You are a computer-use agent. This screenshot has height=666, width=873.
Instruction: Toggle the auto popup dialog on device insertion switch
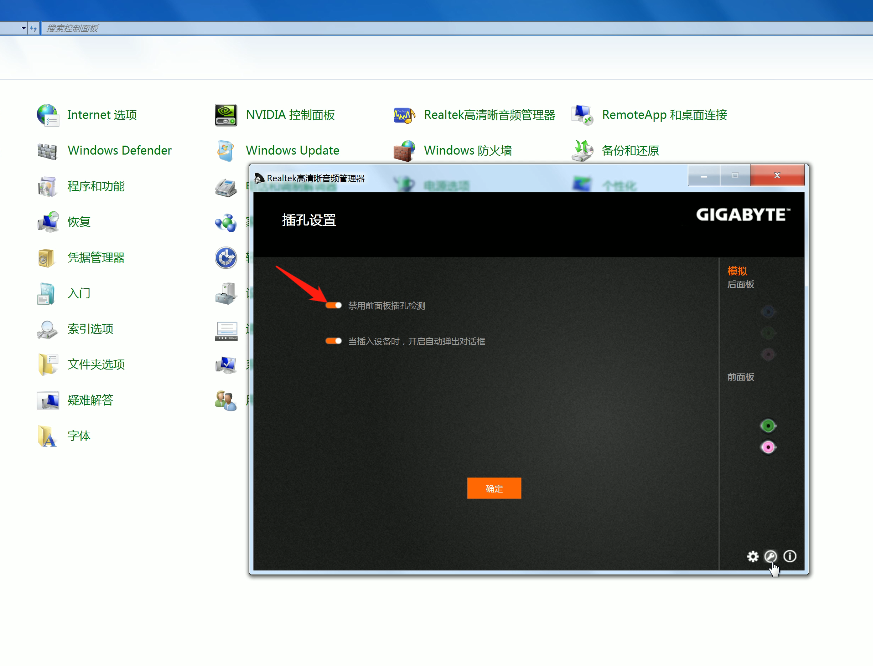coord(334,341)
